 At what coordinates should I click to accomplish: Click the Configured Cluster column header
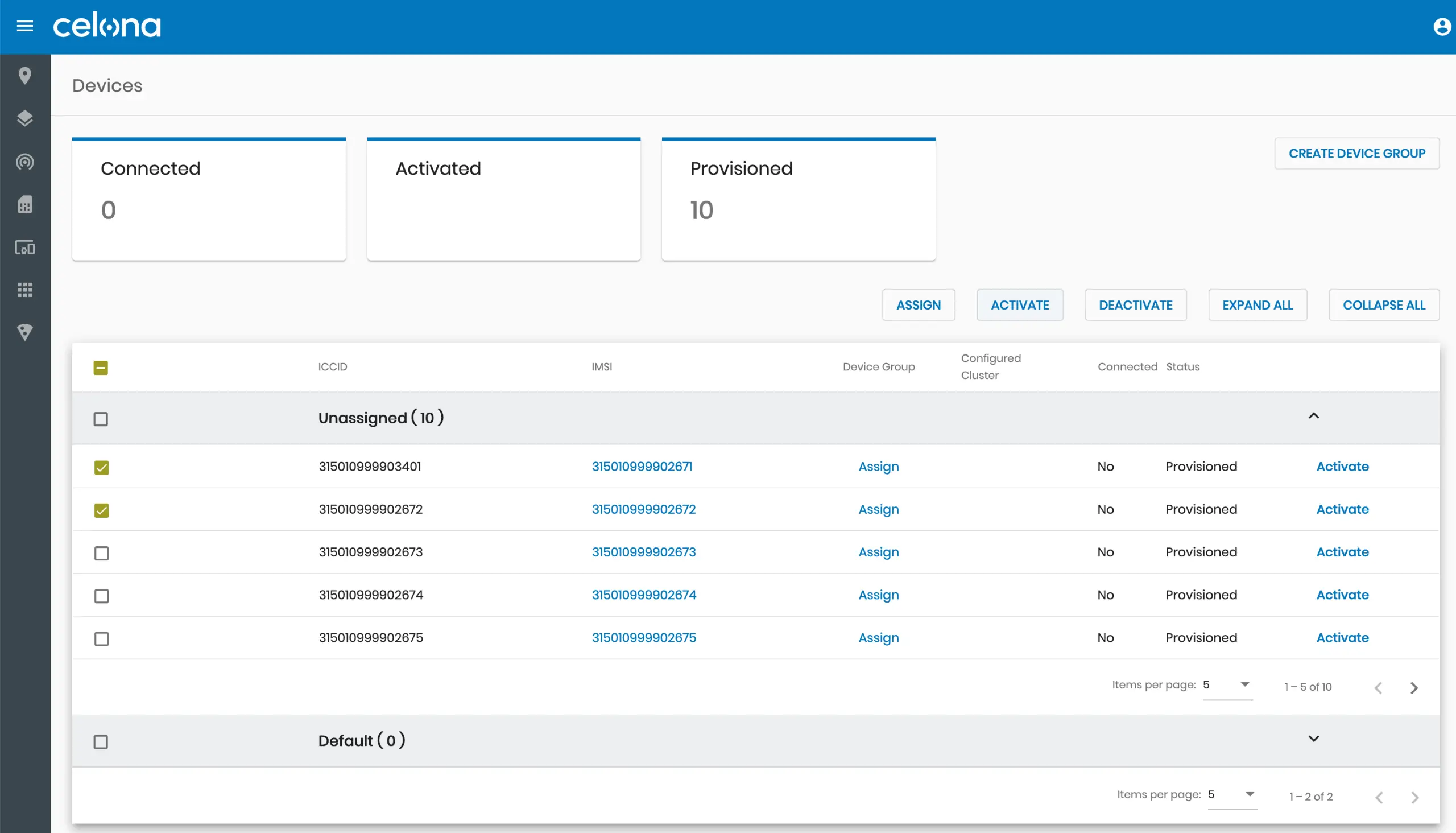pyautogui.click(x=991, y=368)
